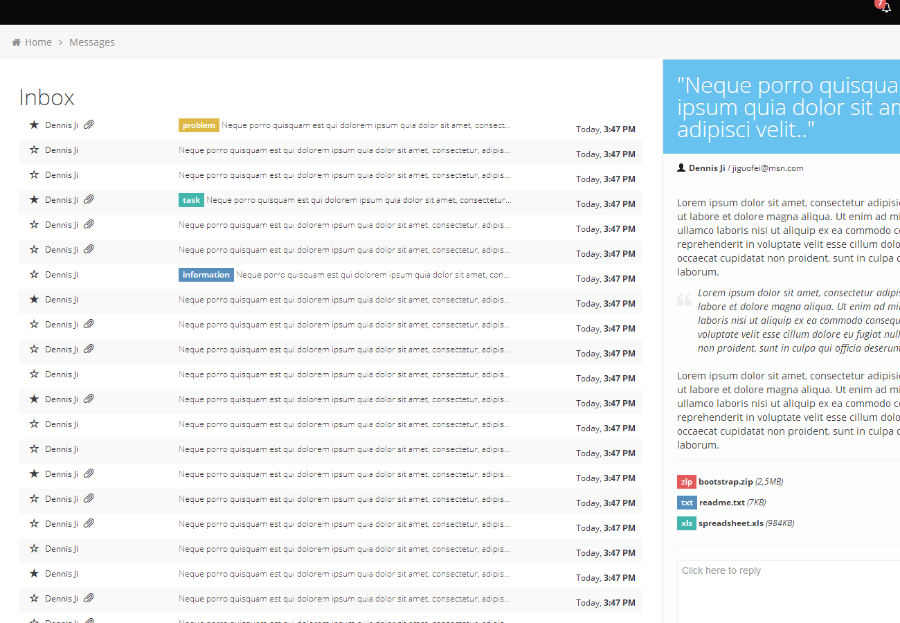Select the teal 'task' label tag
The height and width of the screenshot is (623, 900).
[191, 200]
